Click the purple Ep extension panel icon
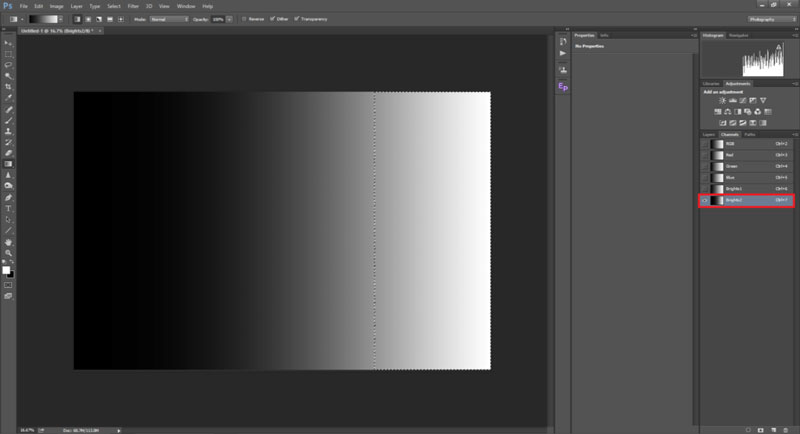The image size is (800, 434). tap(563, 87)
